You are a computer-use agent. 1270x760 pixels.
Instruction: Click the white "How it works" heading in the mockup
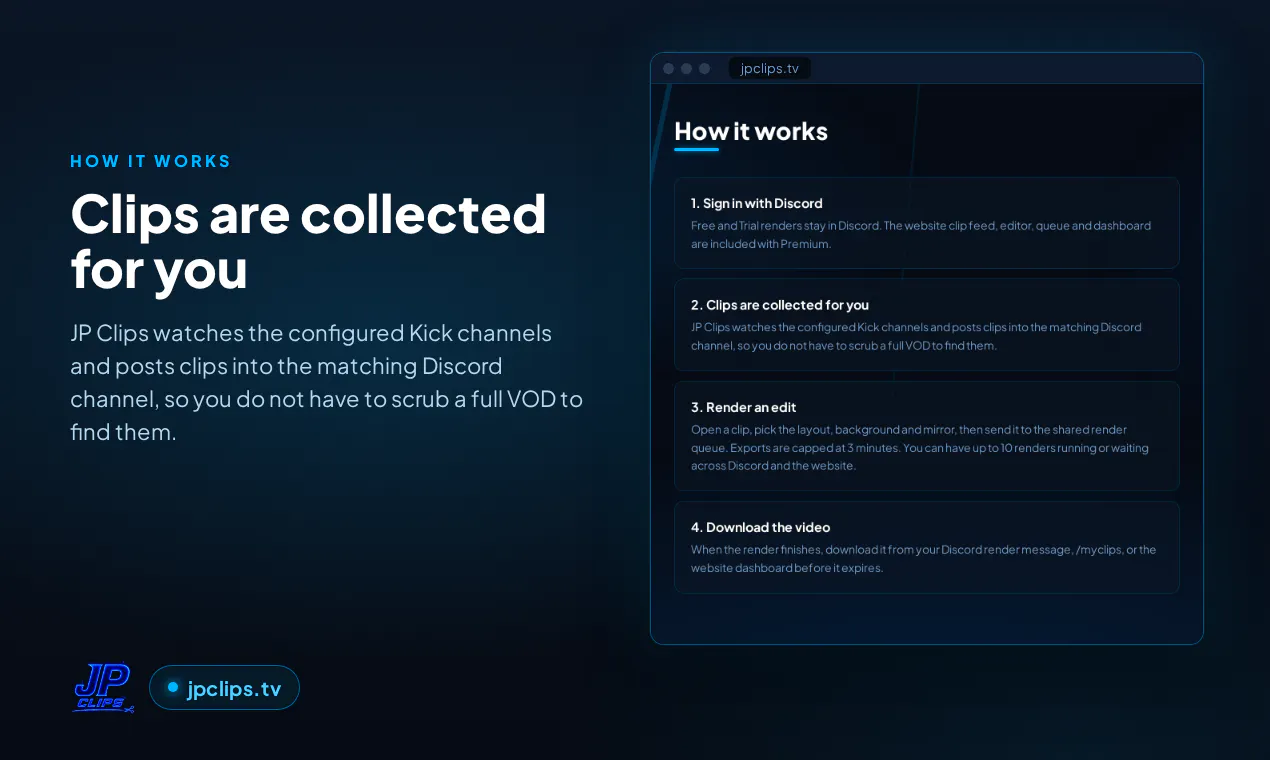(751, 131)
